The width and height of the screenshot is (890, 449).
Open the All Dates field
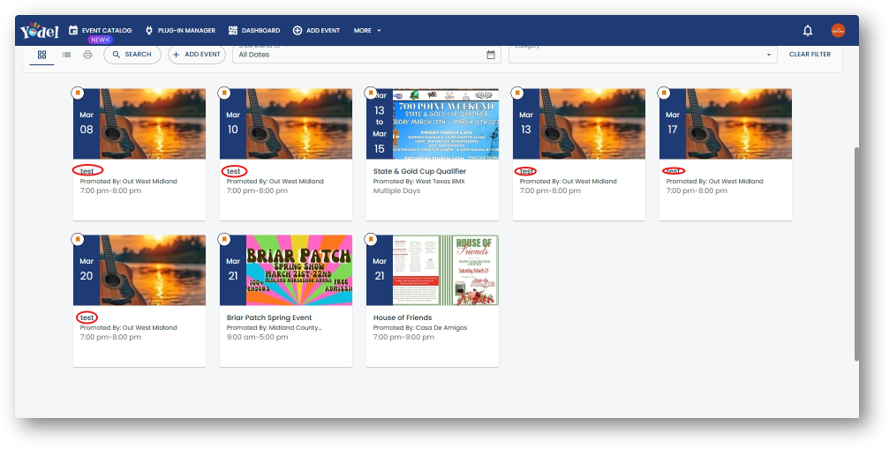click(x=366, y=54)
